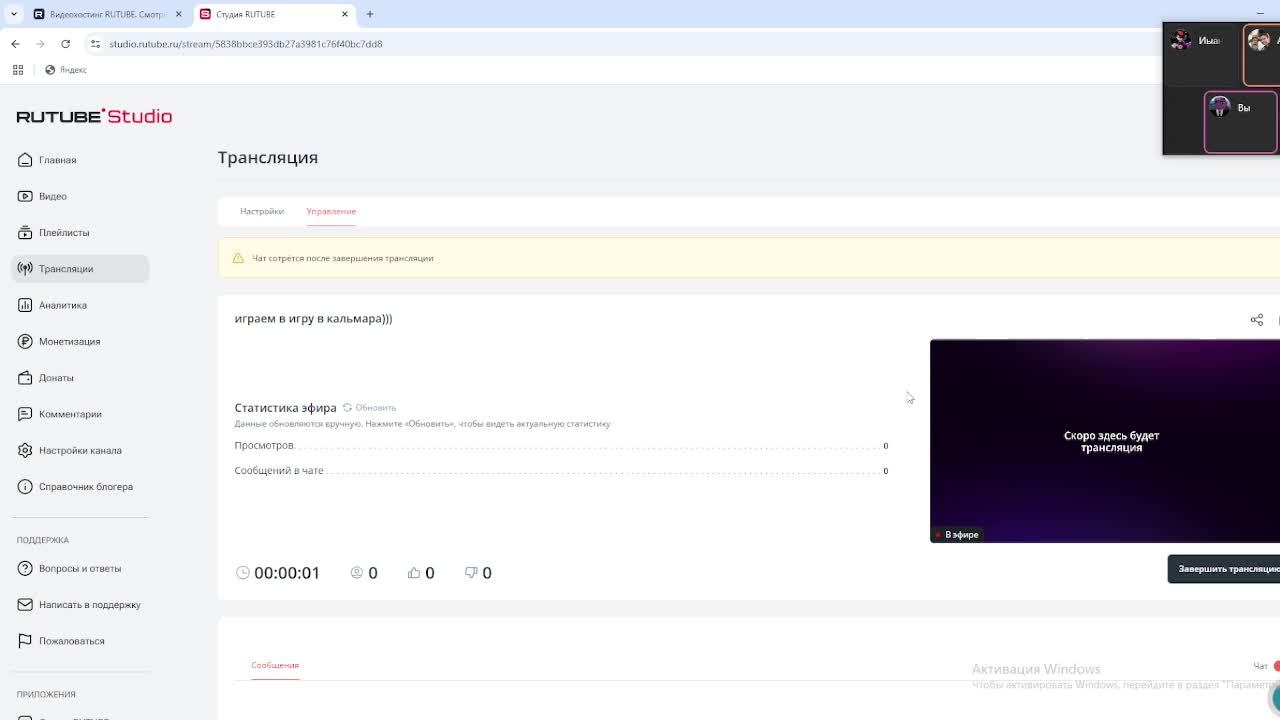Select Трансляции in the sidebar
This screenshot has width=1280, height=720.
point(80,269)
